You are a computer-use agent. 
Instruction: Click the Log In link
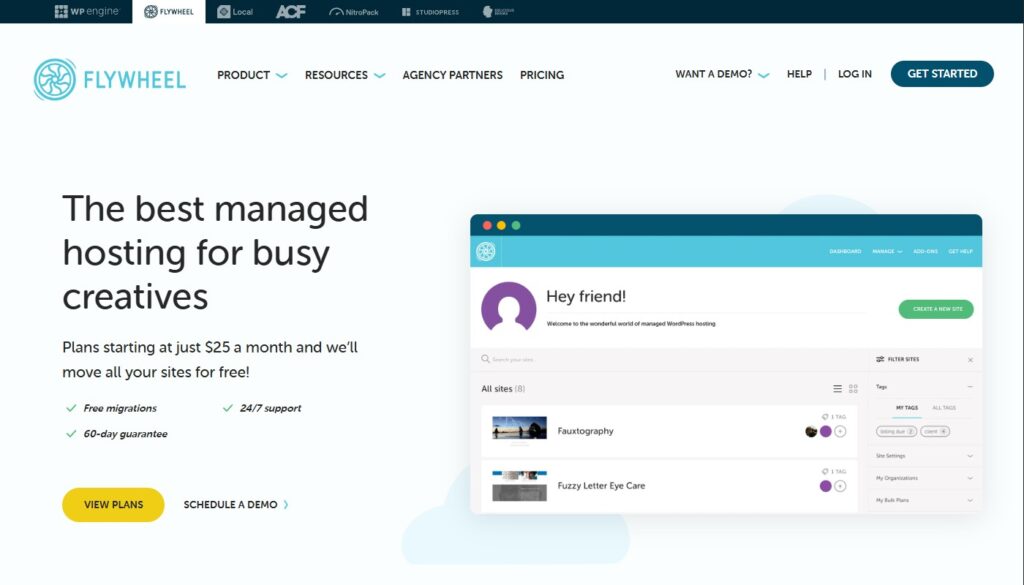[x=855, y=74]
